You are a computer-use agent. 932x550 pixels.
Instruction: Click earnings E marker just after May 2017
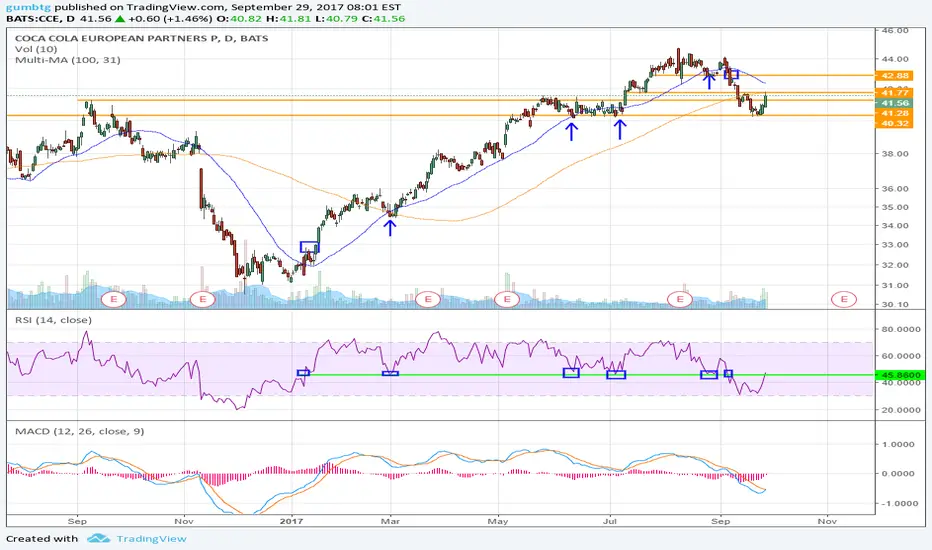tap(507, 299)
